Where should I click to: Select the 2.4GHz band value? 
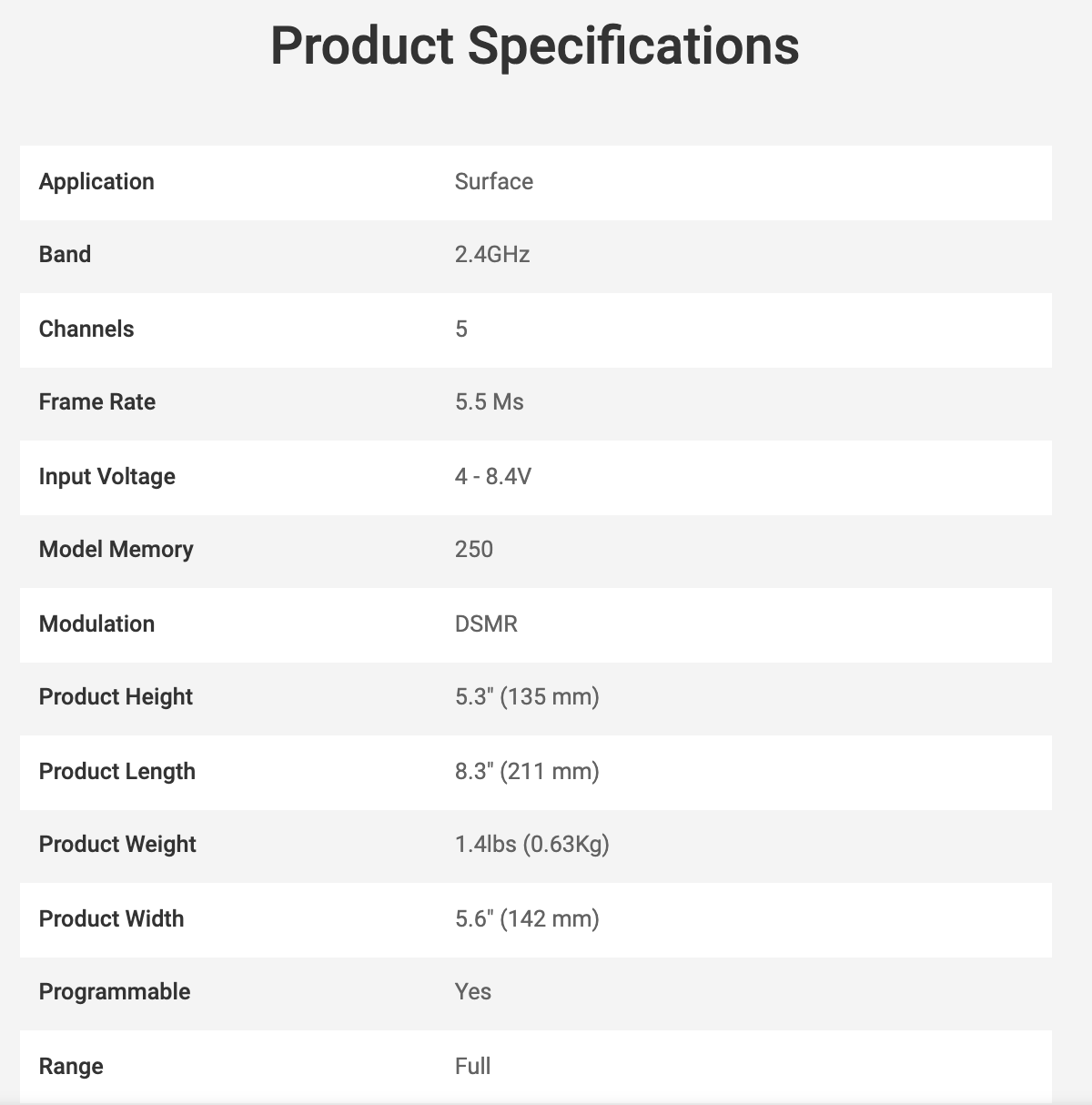[491, 255]
